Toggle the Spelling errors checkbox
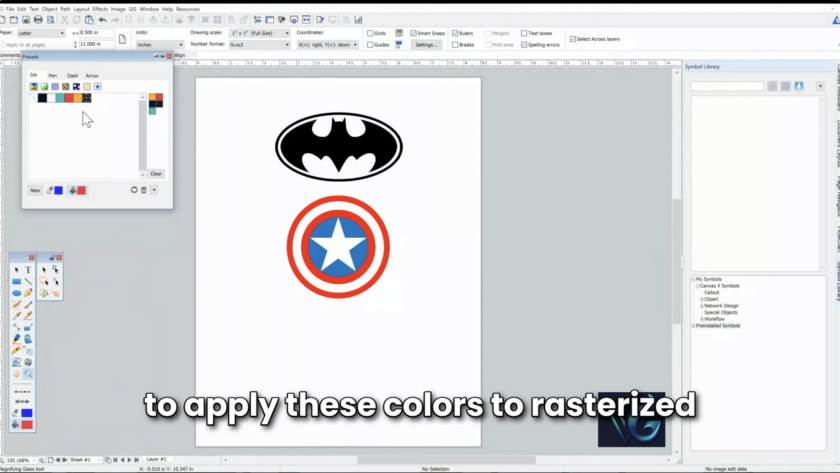 524,45
